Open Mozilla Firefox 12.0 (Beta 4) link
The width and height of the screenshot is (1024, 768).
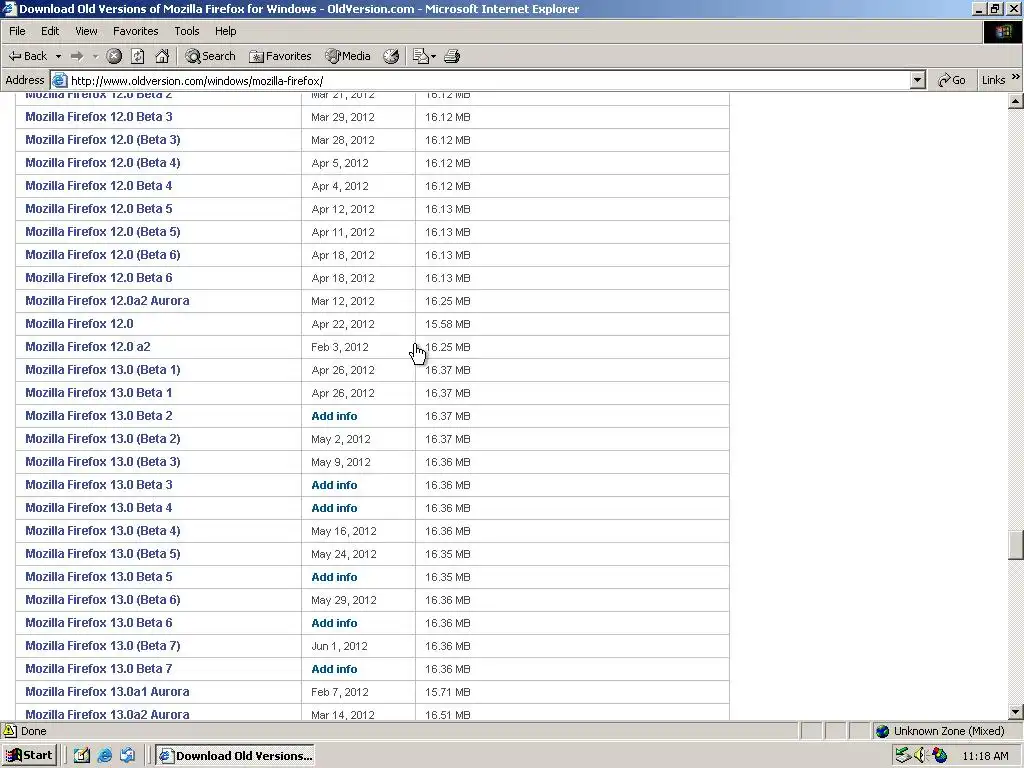coord(103,163)
